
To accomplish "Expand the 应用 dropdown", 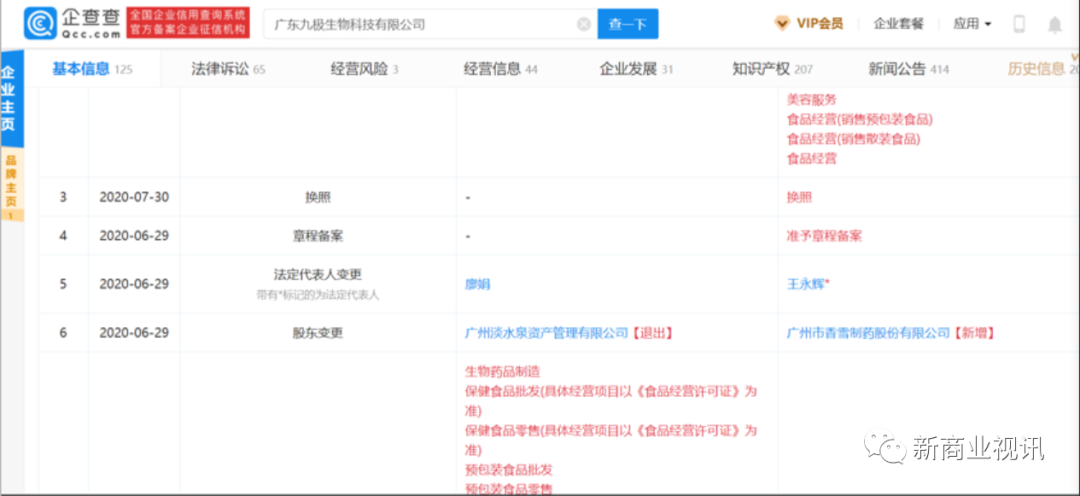I will click(972, 23).
